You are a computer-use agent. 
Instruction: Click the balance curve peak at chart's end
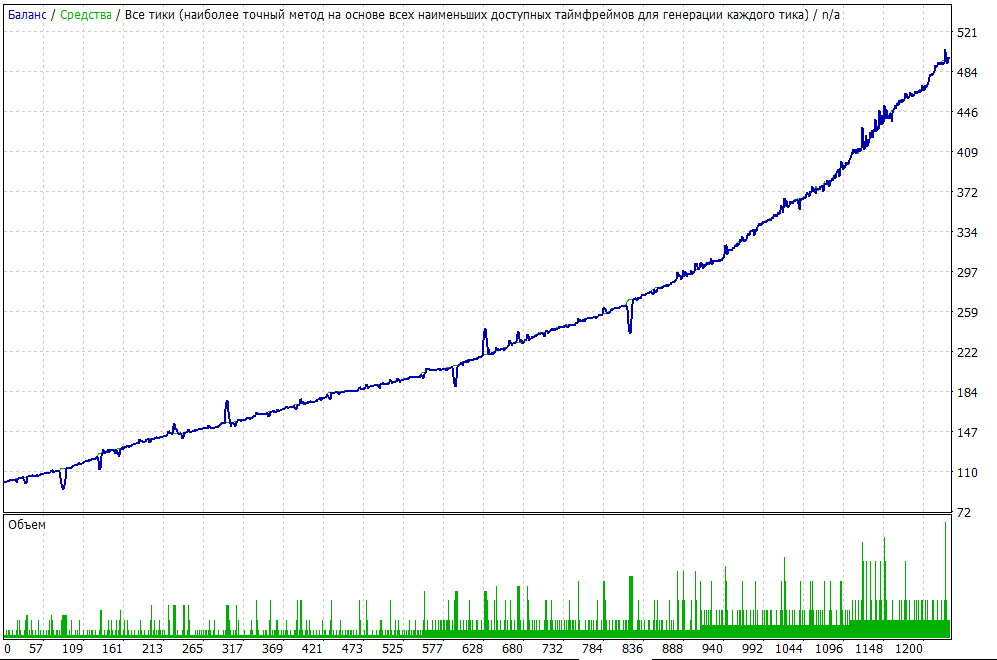(945, 54)
